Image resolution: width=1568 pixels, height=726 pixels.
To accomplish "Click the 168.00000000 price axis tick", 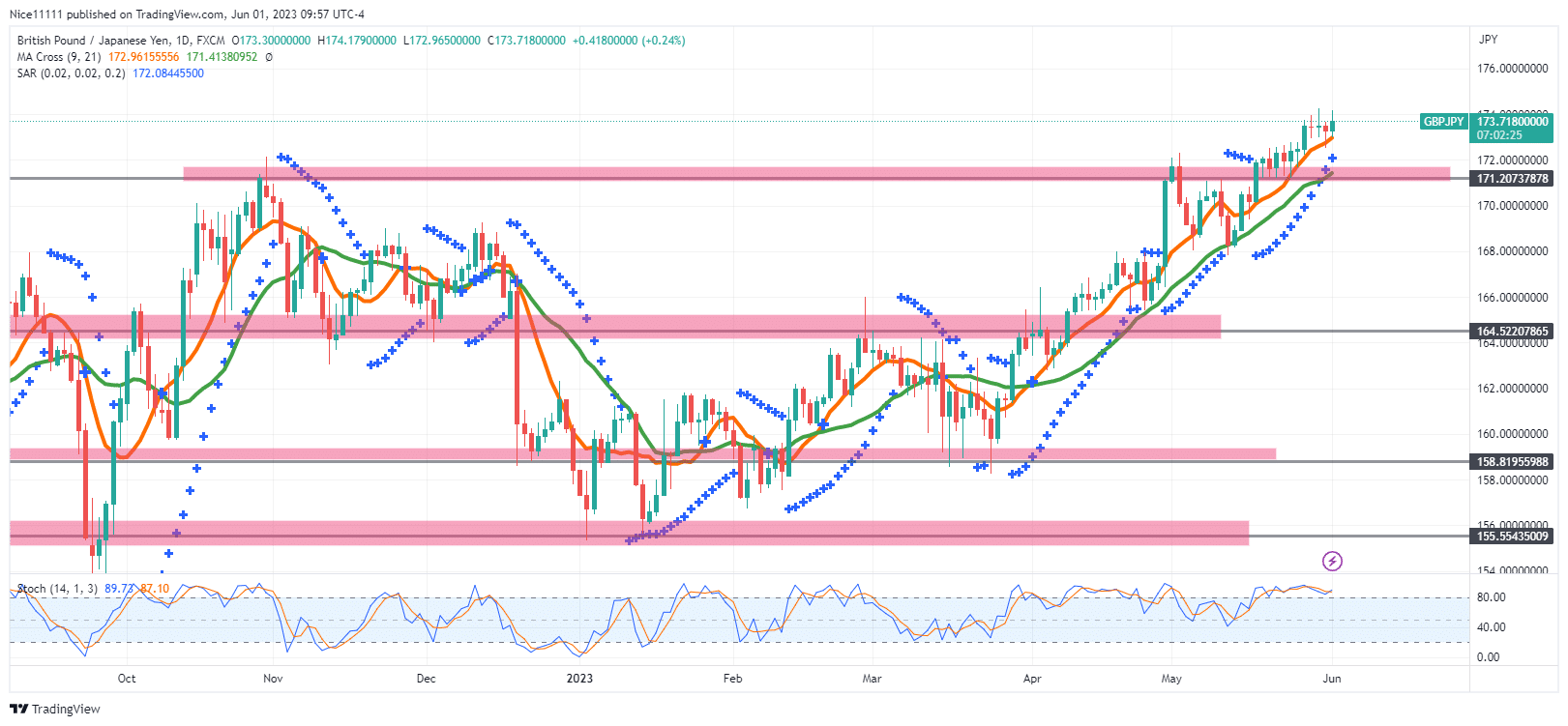I will coord(1513,251).
